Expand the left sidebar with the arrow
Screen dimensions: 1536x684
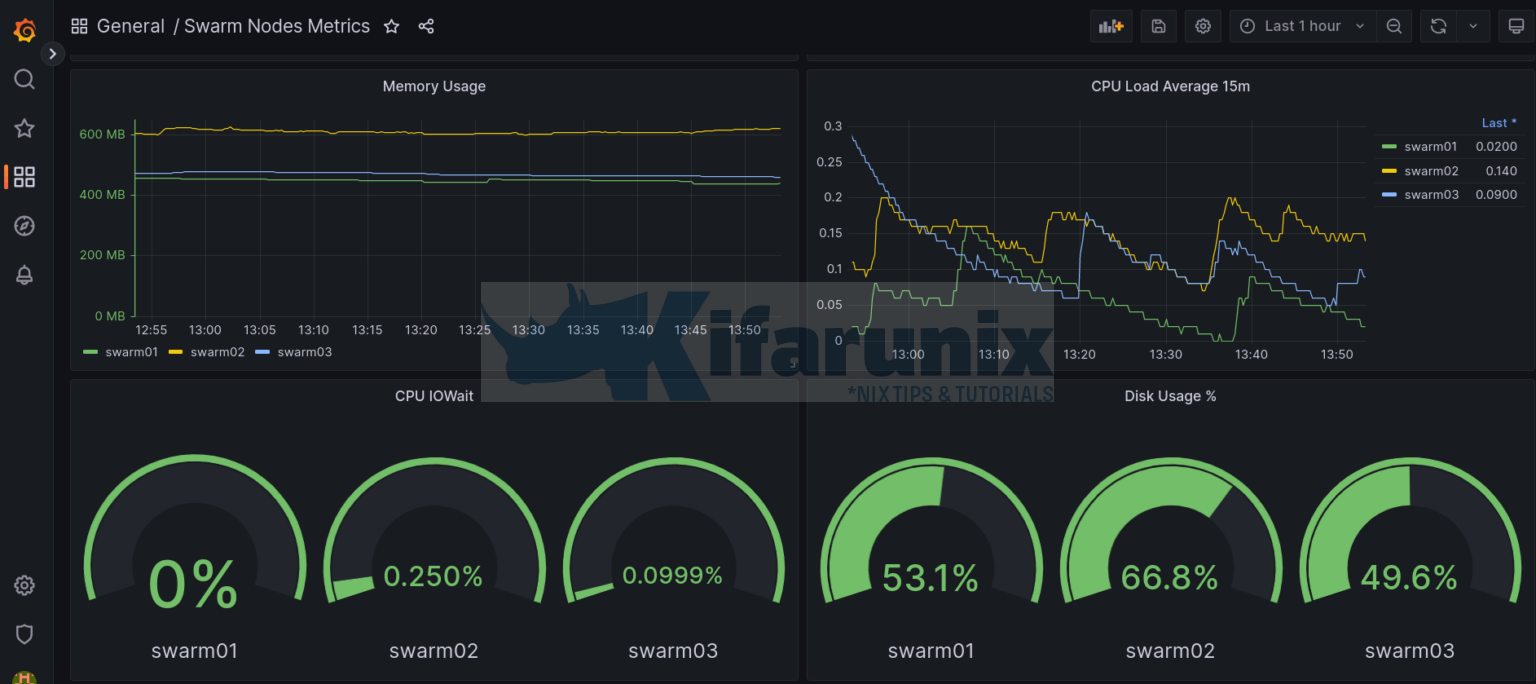tap(52, 53)
